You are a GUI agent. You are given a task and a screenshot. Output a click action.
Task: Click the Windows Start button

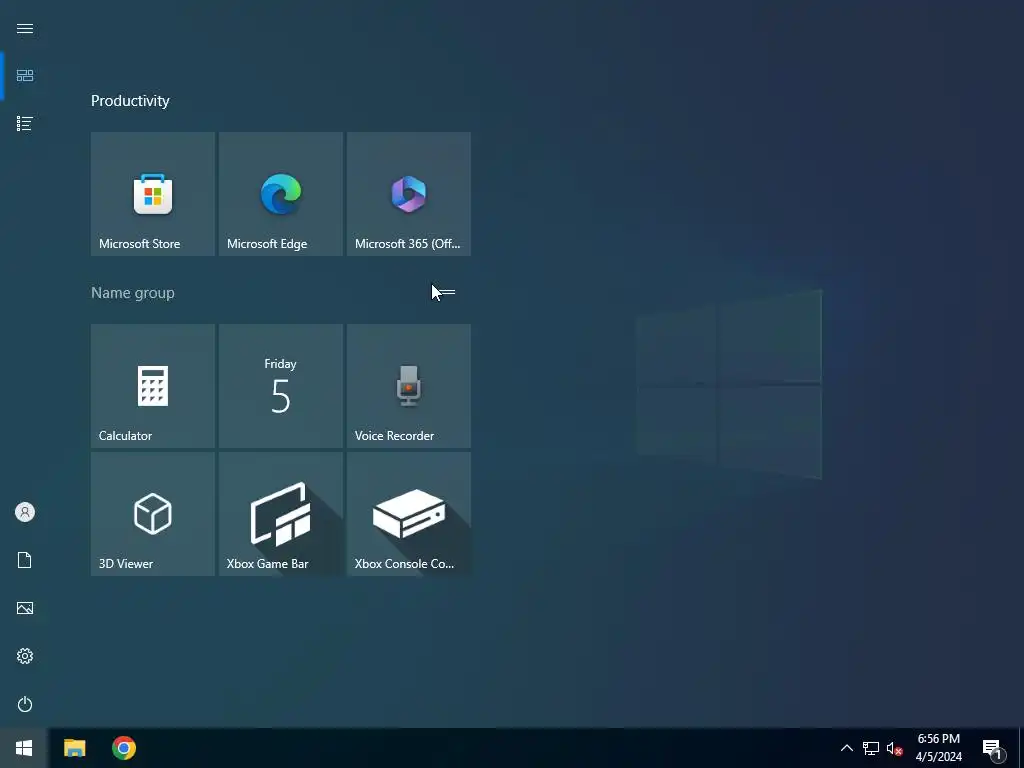tap(24, 748)
